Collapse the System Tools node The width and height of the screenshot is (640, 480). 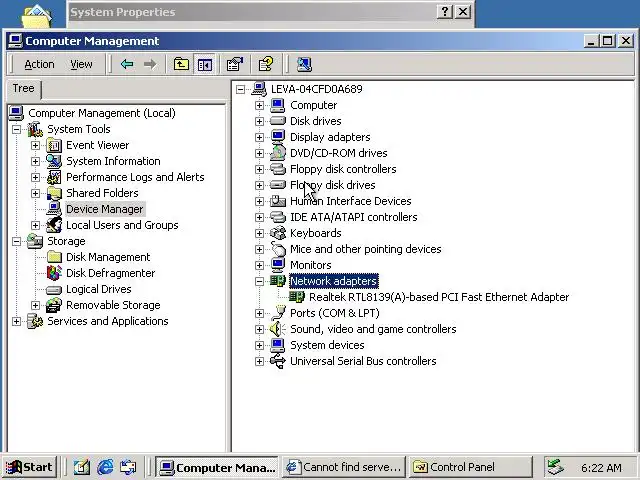16,129
